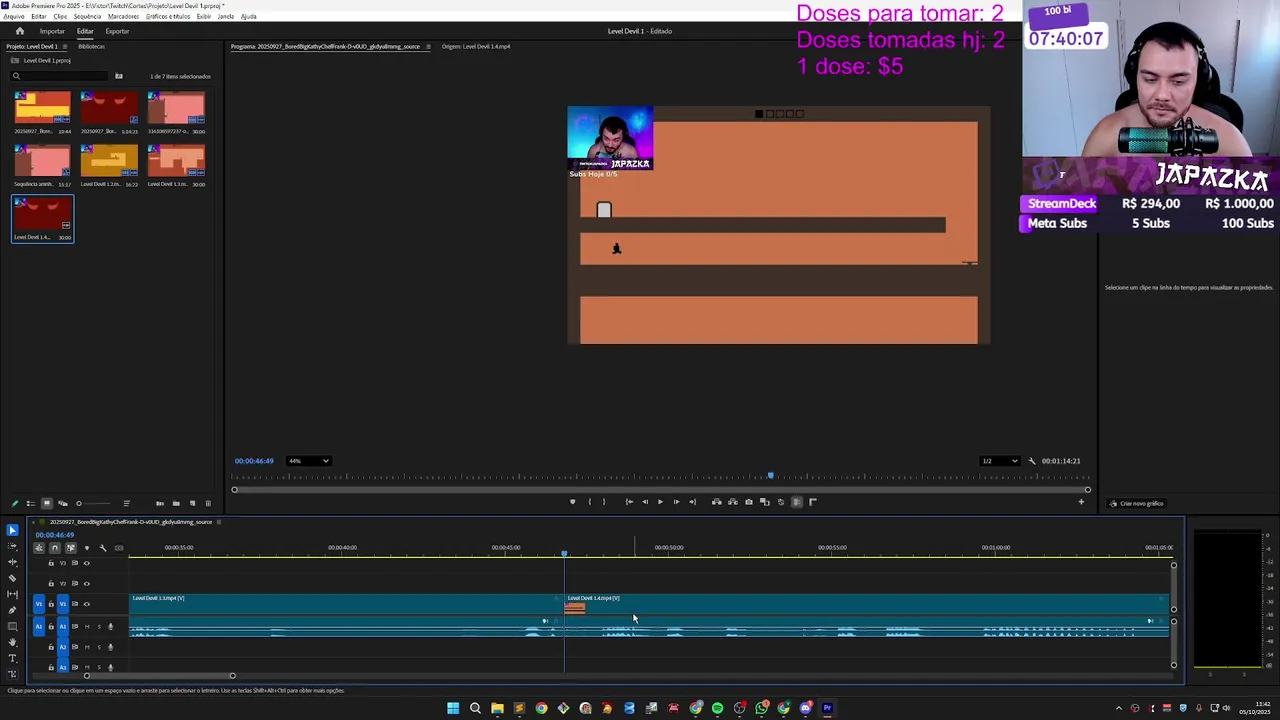The image size is (1280, 720).
Task: Switch to Origem: Level Devil 1.4.mp4 tab
Action: [476, 46]
